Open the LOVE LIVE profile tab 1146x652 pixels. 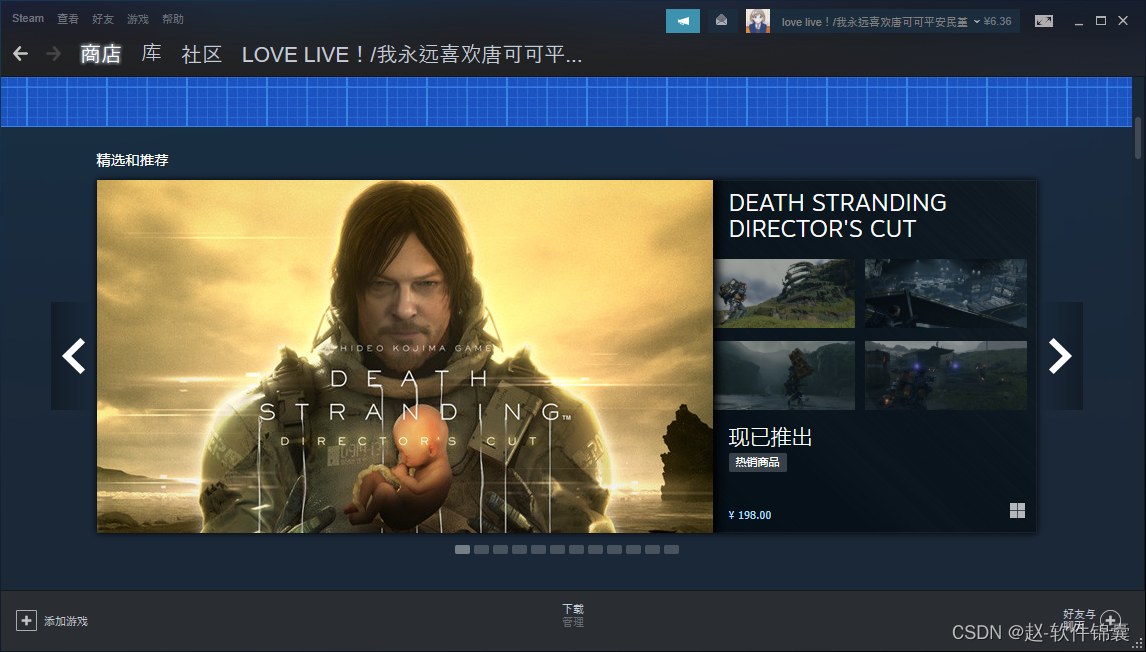(x=411, y=54)
